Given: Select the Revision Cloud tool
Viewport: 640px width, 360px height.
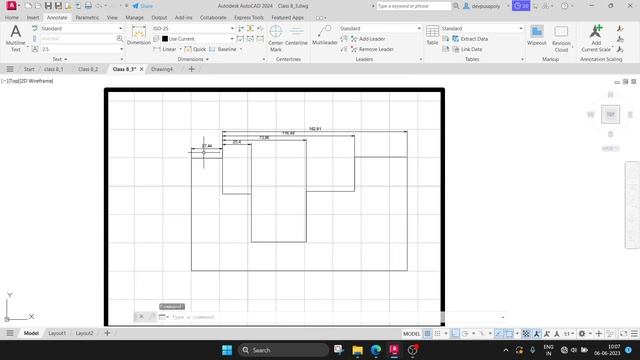Looking at the screenshot, I should [x=561, y=38].
